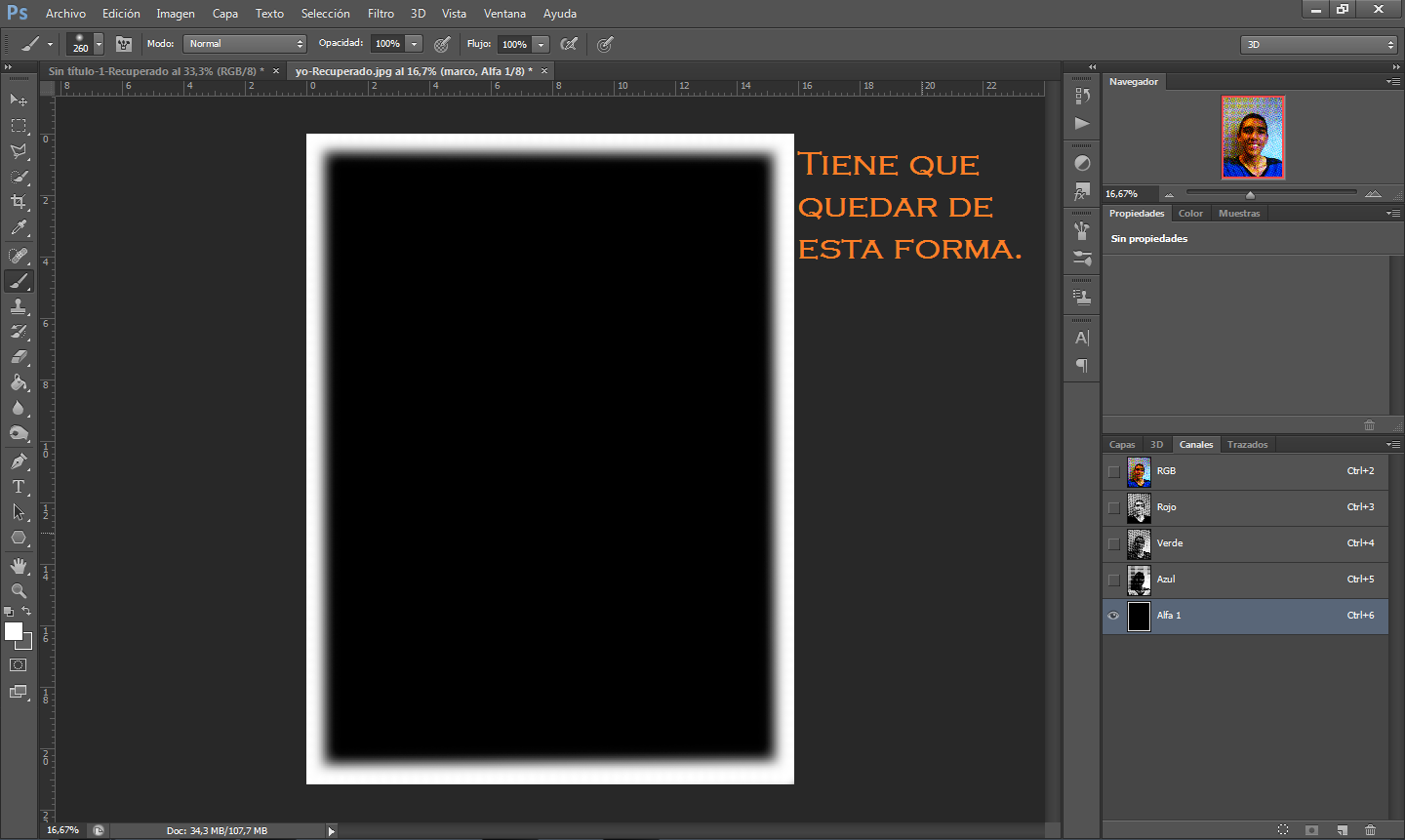The width and height of the screenshot is (1405, 840).
Task: Select the Pen tool
Action: (19, 461)
